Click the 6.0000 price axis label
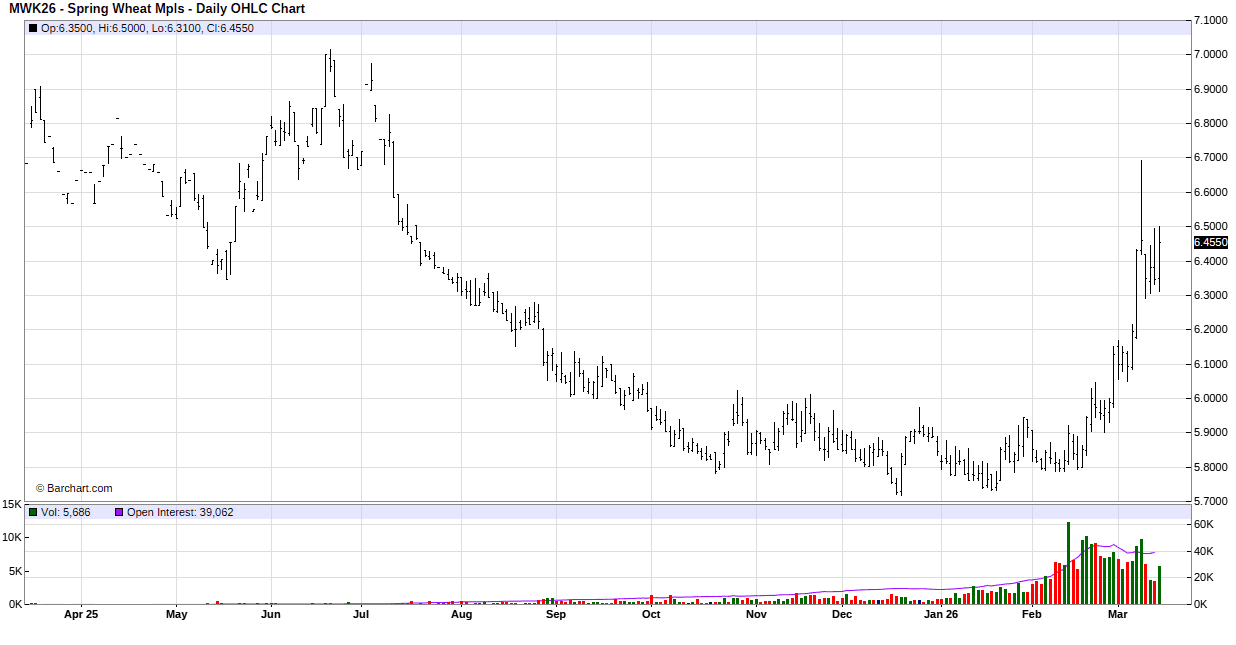This screenshot has height=645, width=1236. [x=1210, y=398]
